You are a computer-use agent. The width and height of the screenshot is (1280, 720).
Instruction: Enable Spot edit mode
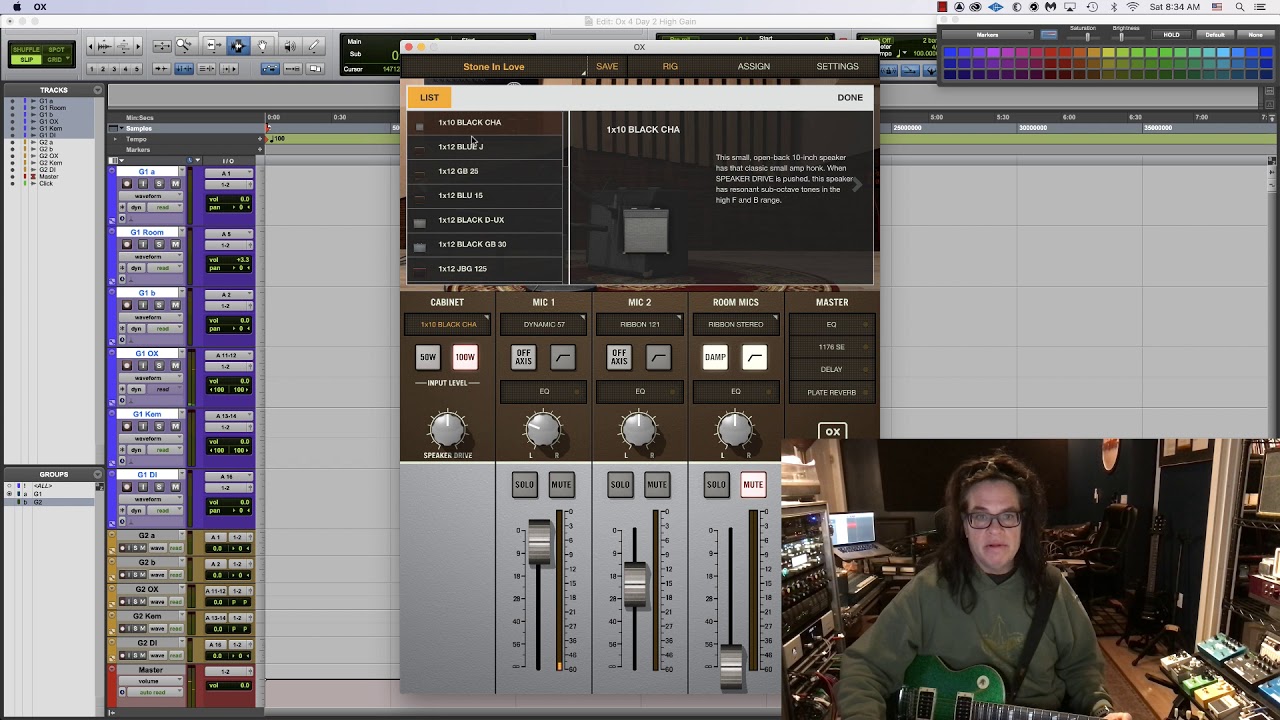(56, 50)
